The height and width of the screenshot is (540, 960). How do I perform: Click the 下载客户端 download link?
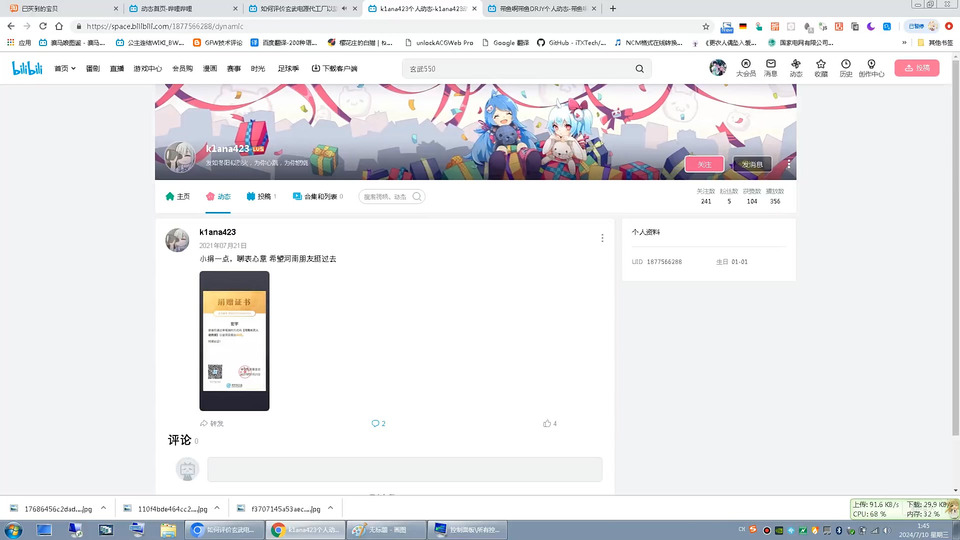(x=334, y=69)
